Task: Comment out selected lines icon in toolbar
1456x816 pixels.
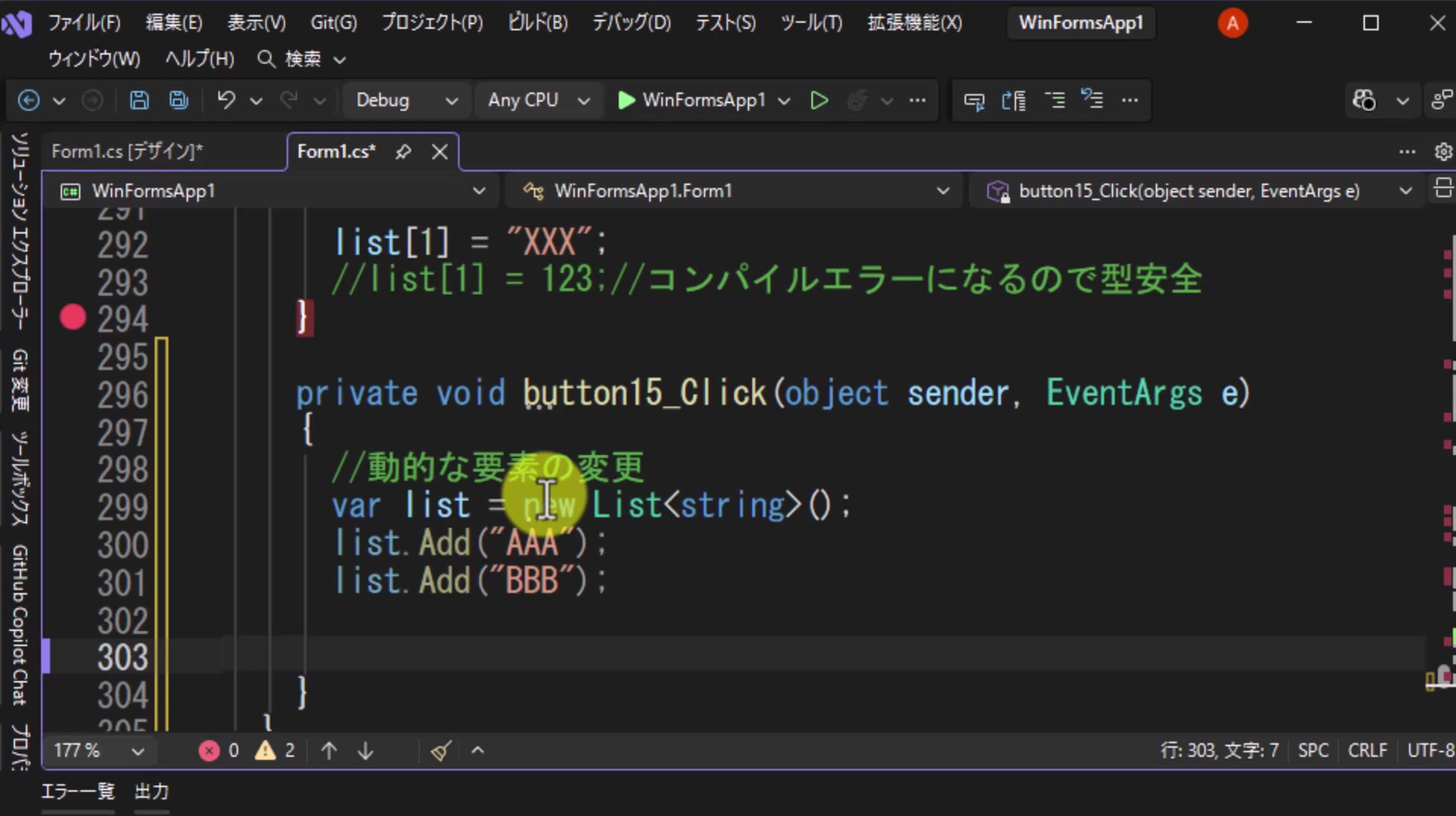Action: (x=1055, y=100)
